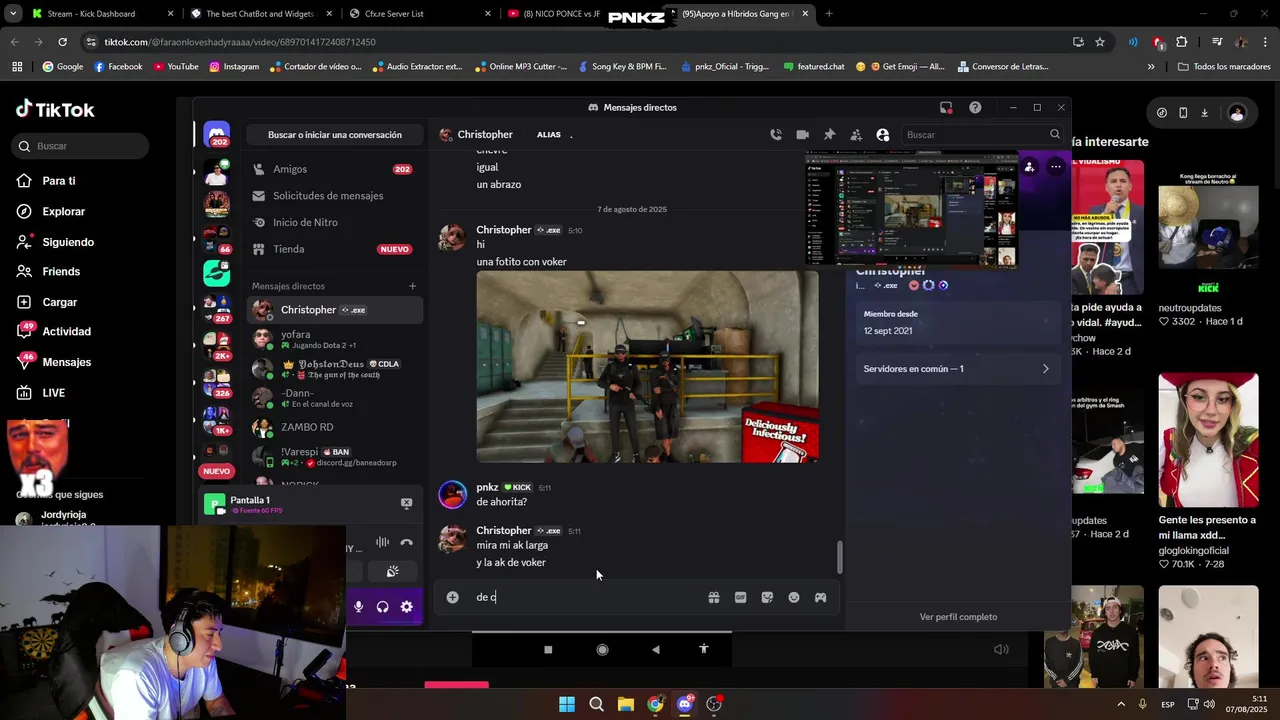The height and width of the screenshot is (720, 1280).
Task: Open Discord inbox icon in title bar
Action: [946, 108]
